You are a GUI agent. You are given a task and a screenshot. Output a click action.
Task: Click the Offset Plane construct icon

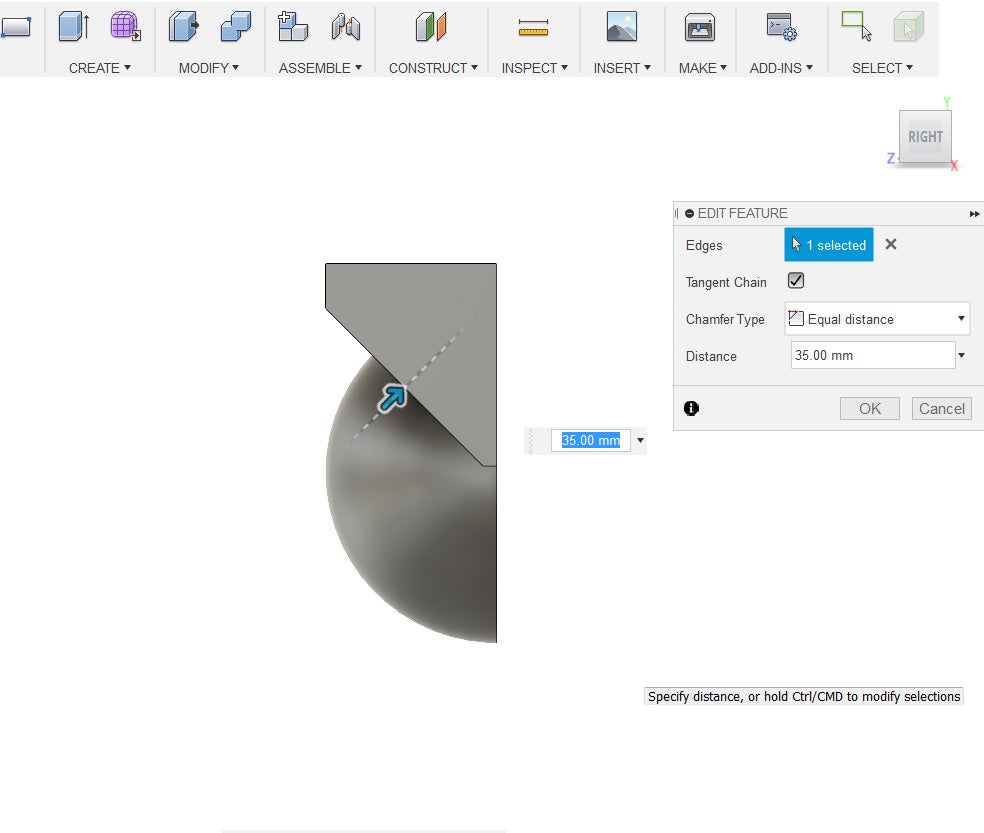pos(431,27)
